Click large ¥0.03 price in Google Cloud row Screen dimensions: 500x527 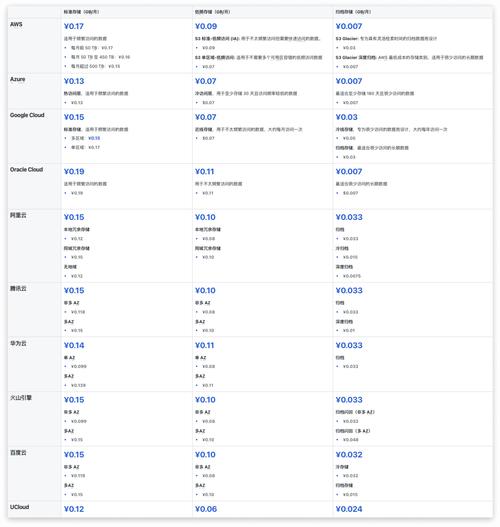(x=346, y=117)
